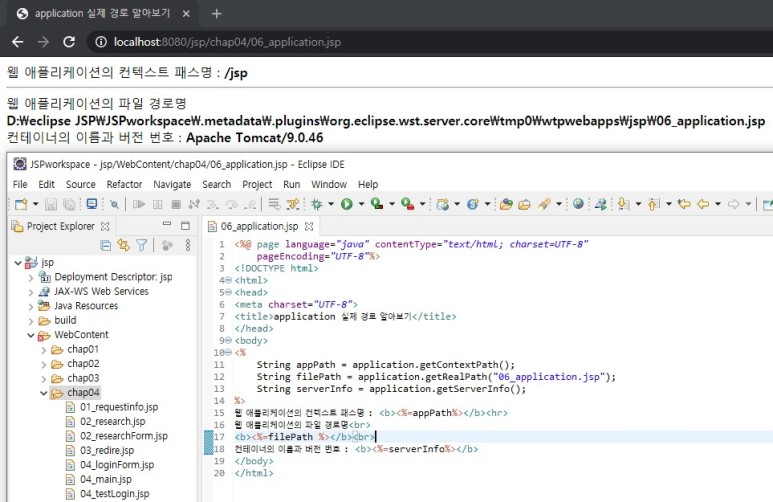
Task: Click the browser address bar URL
Action: (227, 42)
